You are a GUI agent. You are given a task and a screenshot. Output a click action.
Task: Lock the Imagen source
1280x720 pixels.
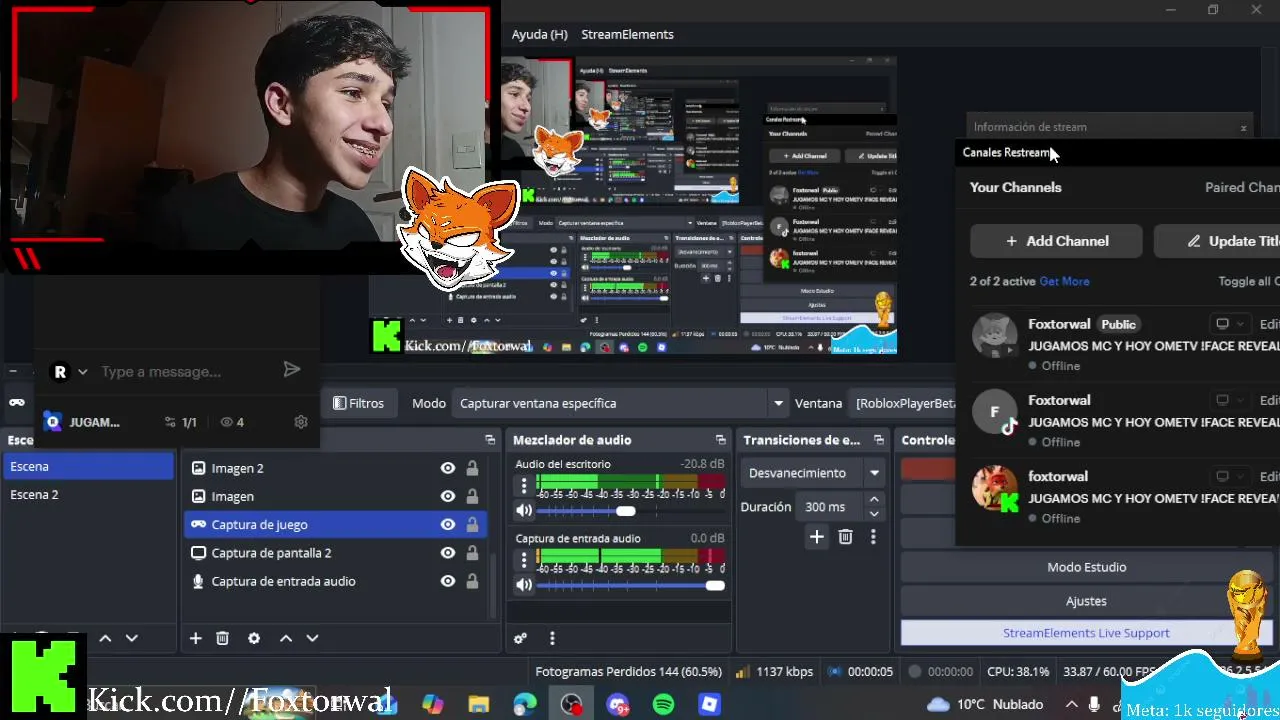tap(472, 496)
